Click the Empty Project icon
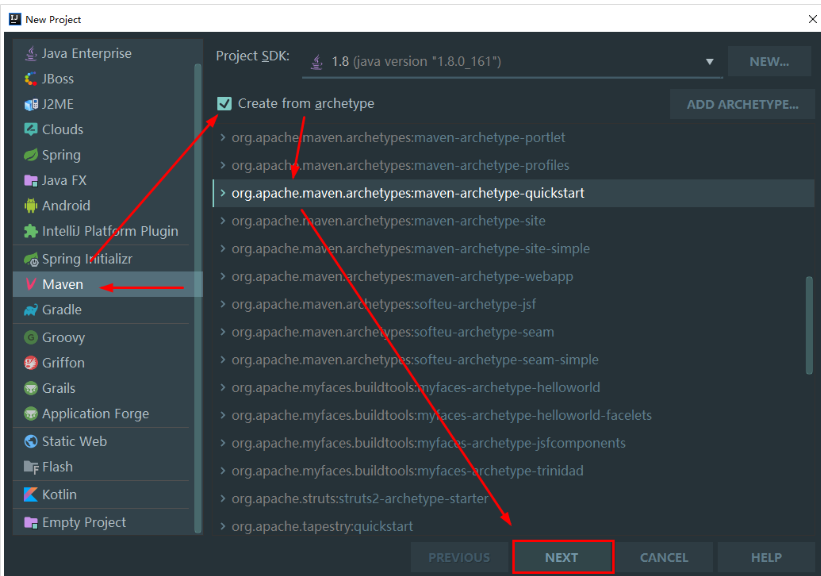821x576 pixels. (x=31, y=522)
